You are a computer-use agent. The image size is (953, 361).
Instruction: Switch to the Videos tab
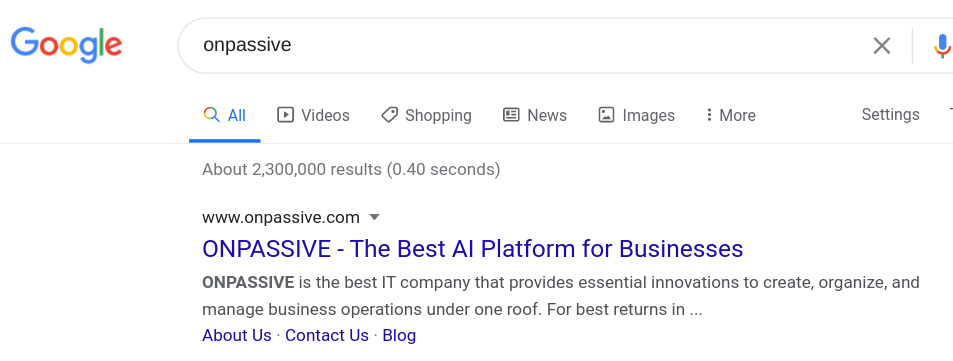(x=313, y=115)
